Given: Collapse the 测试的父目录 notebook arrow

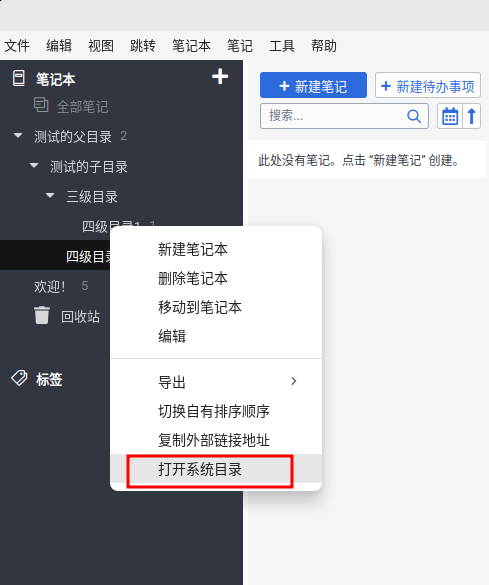Looking at the screenshot, I should pos(18,135).
